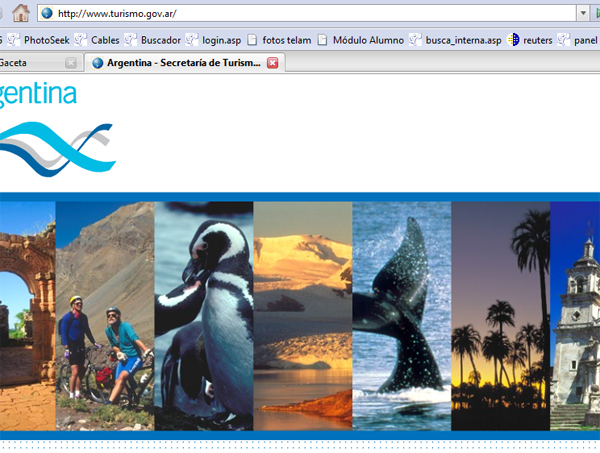Close the Argentina Secretaría de Turismo tab
The height and width of the screenshot is (453, 600).
coord(273,62)
